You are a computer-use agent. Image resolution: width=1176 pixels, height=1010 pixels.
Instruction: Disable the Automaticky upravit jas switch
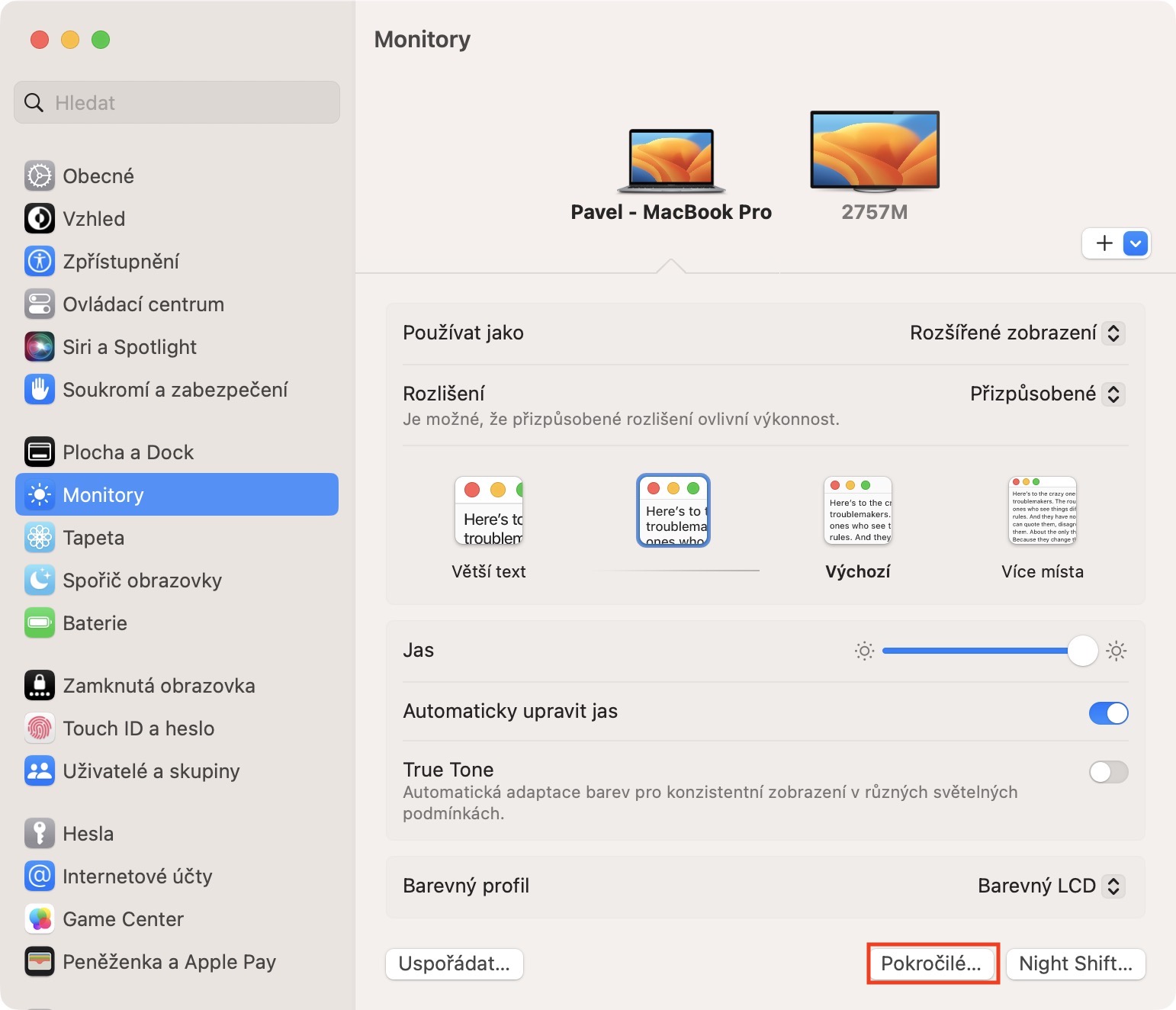pyautogui.click(x=1108, y=713)
